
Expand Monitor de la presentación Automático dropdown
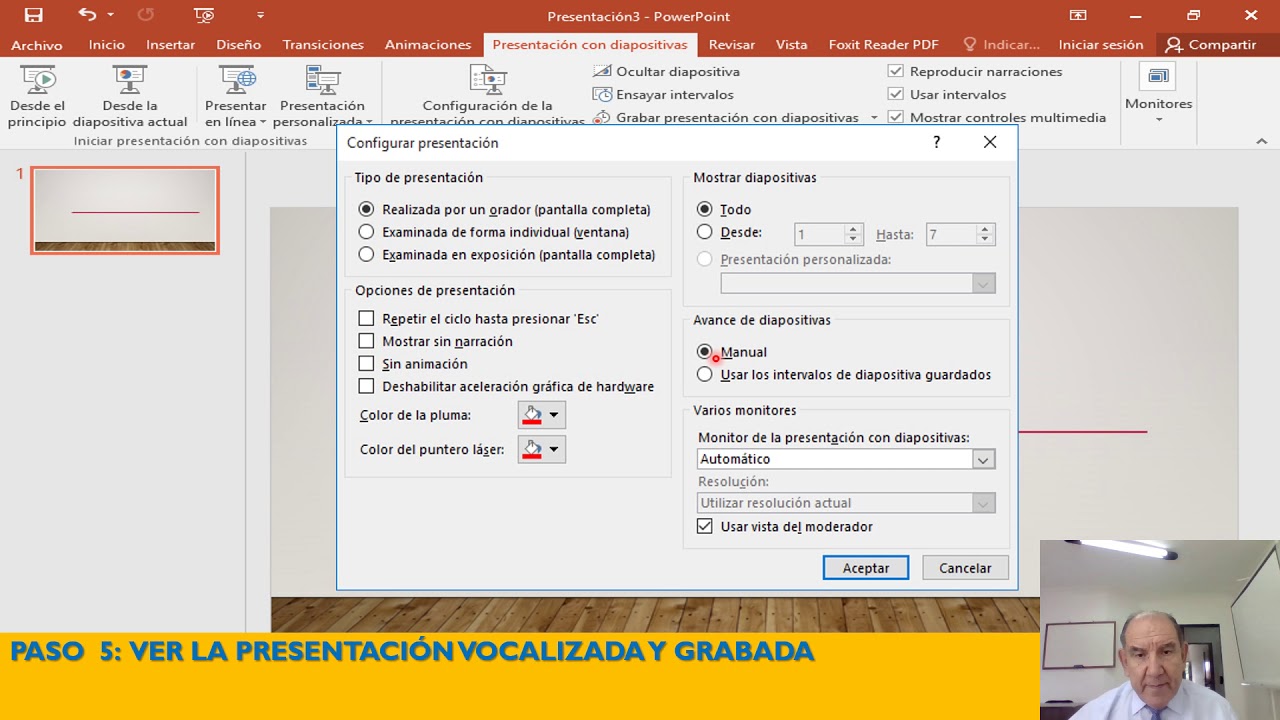[x=983, y=459]
